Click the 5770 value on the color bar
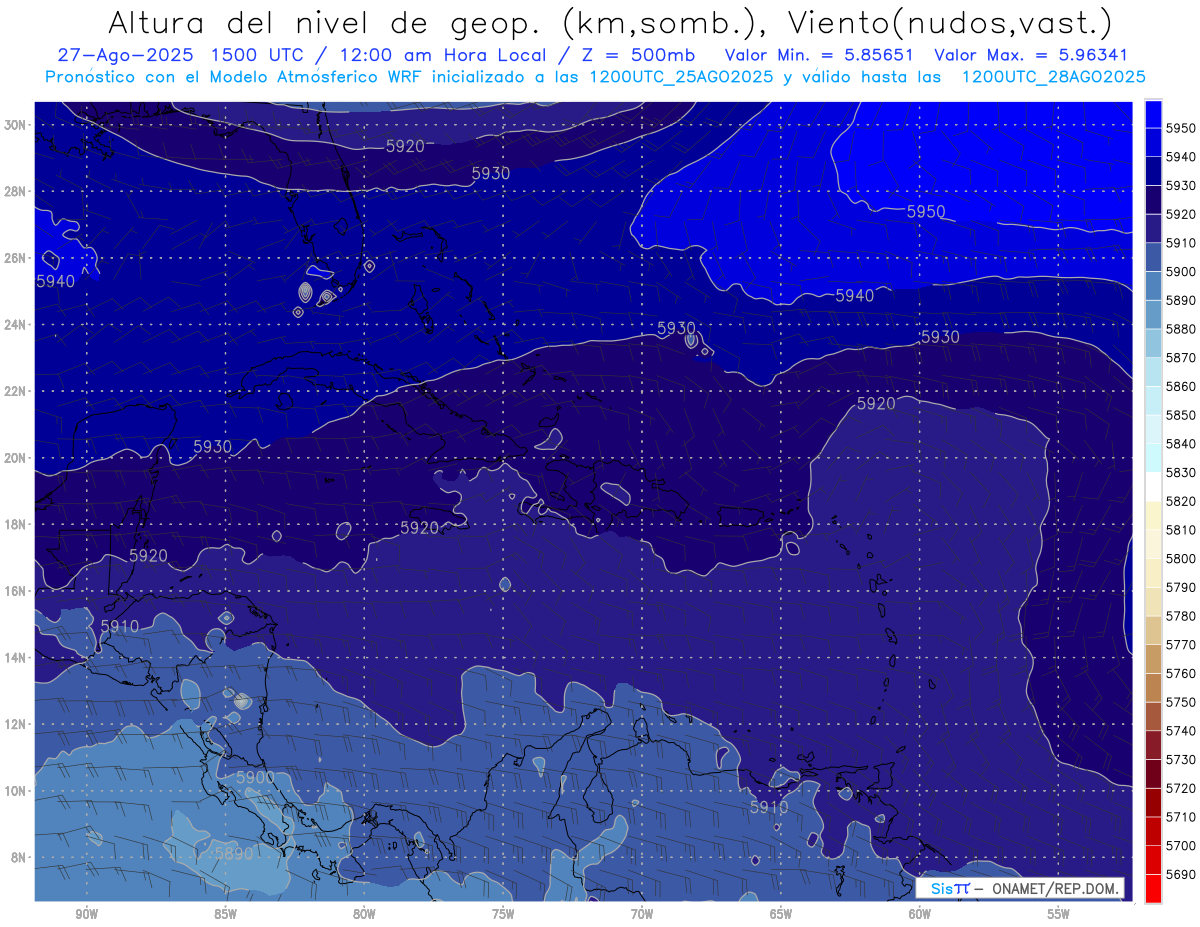 (1180, 644)
